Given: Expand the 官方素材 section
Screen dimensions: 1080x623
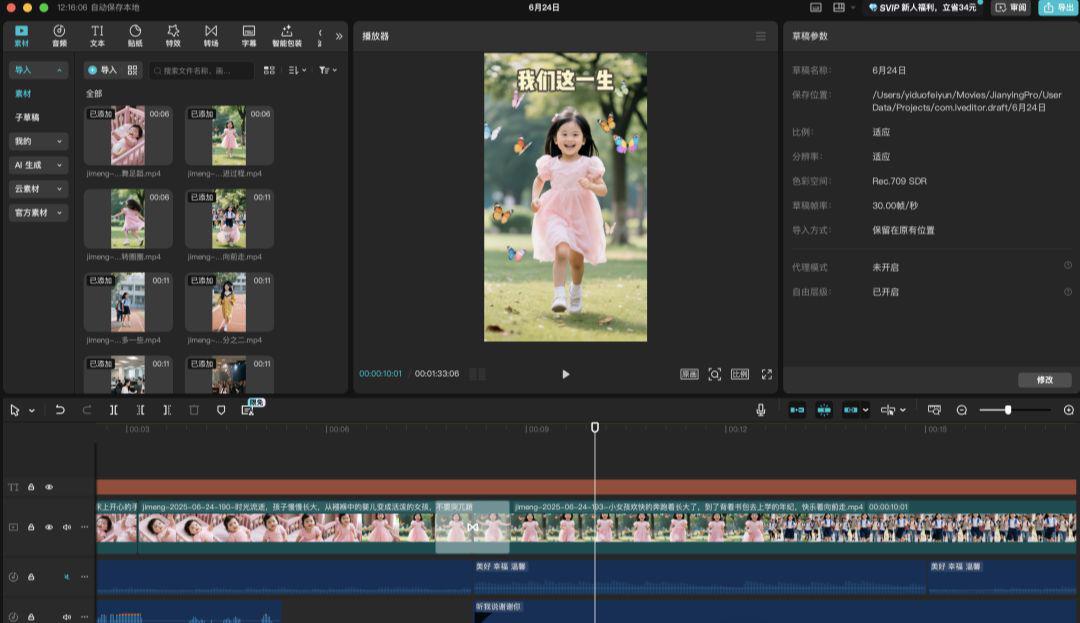Looking at the screenshot, I should (38, 213).
